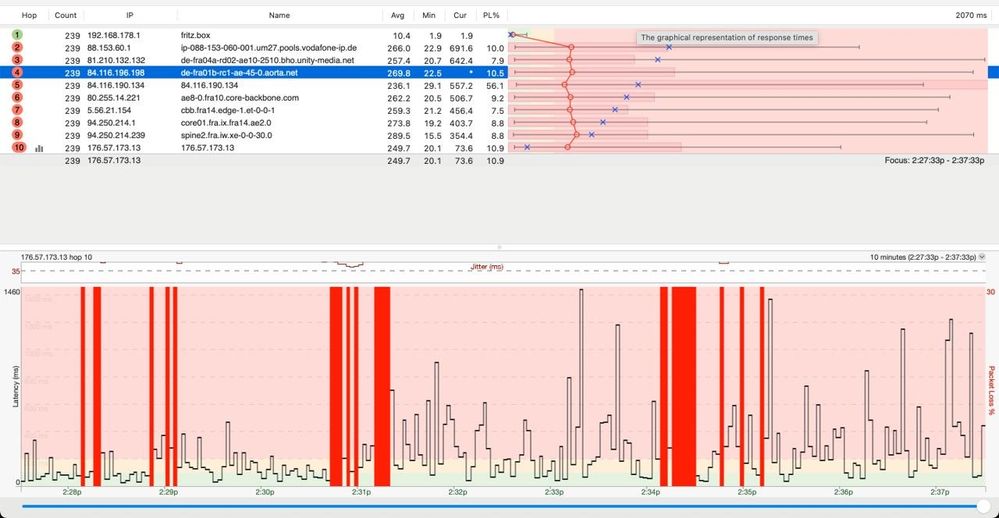Click the Avg value 266.0 for hop 2

pos(399,48)
